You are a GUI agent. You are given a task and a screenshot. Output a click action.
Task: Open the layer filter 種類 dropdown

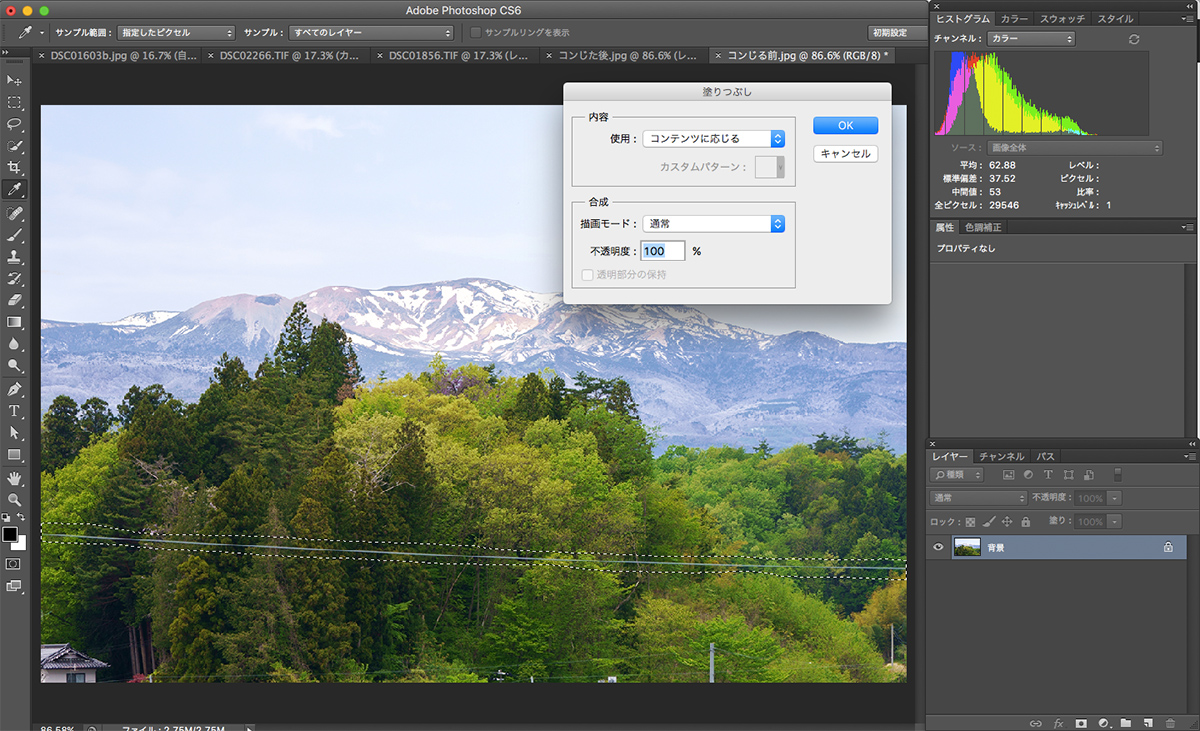[x=957, y=474]
